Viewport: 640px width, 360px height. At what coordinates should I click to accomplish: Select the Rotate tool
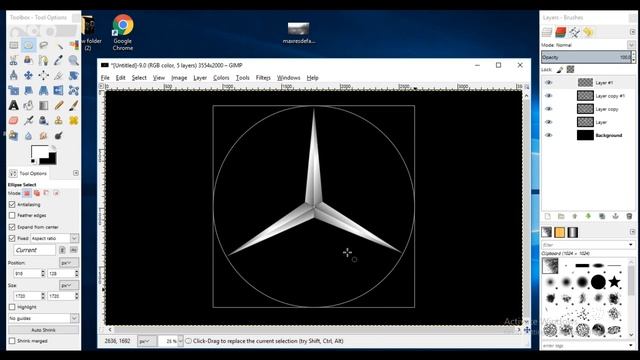tap(73, 75)
